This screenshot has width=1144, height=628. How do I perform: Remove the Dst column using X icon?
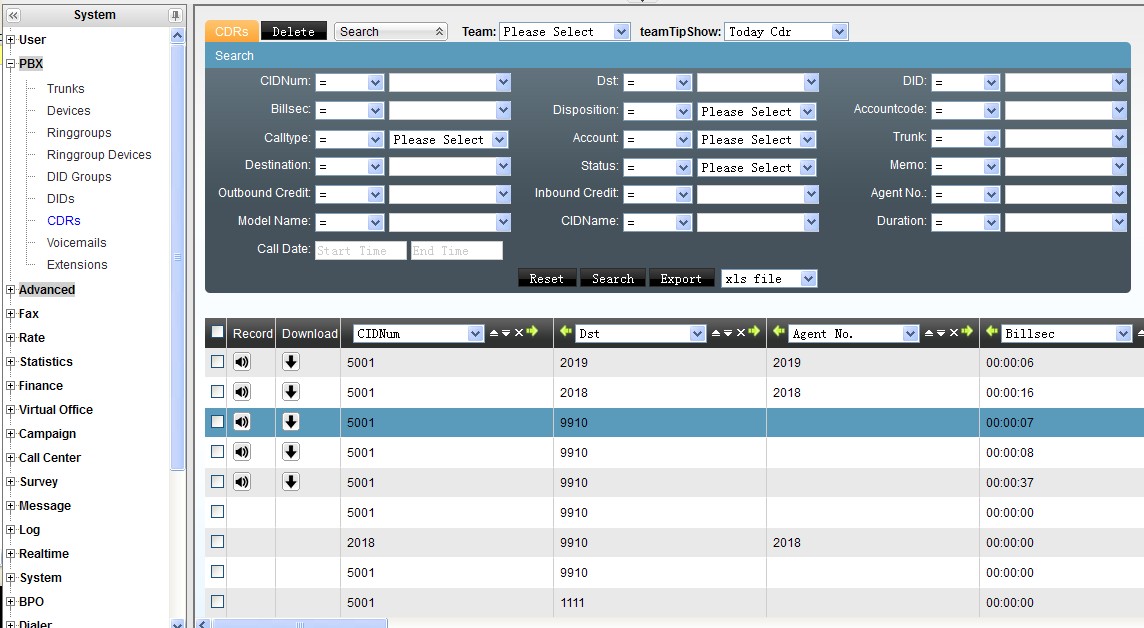tap(741, 333)
